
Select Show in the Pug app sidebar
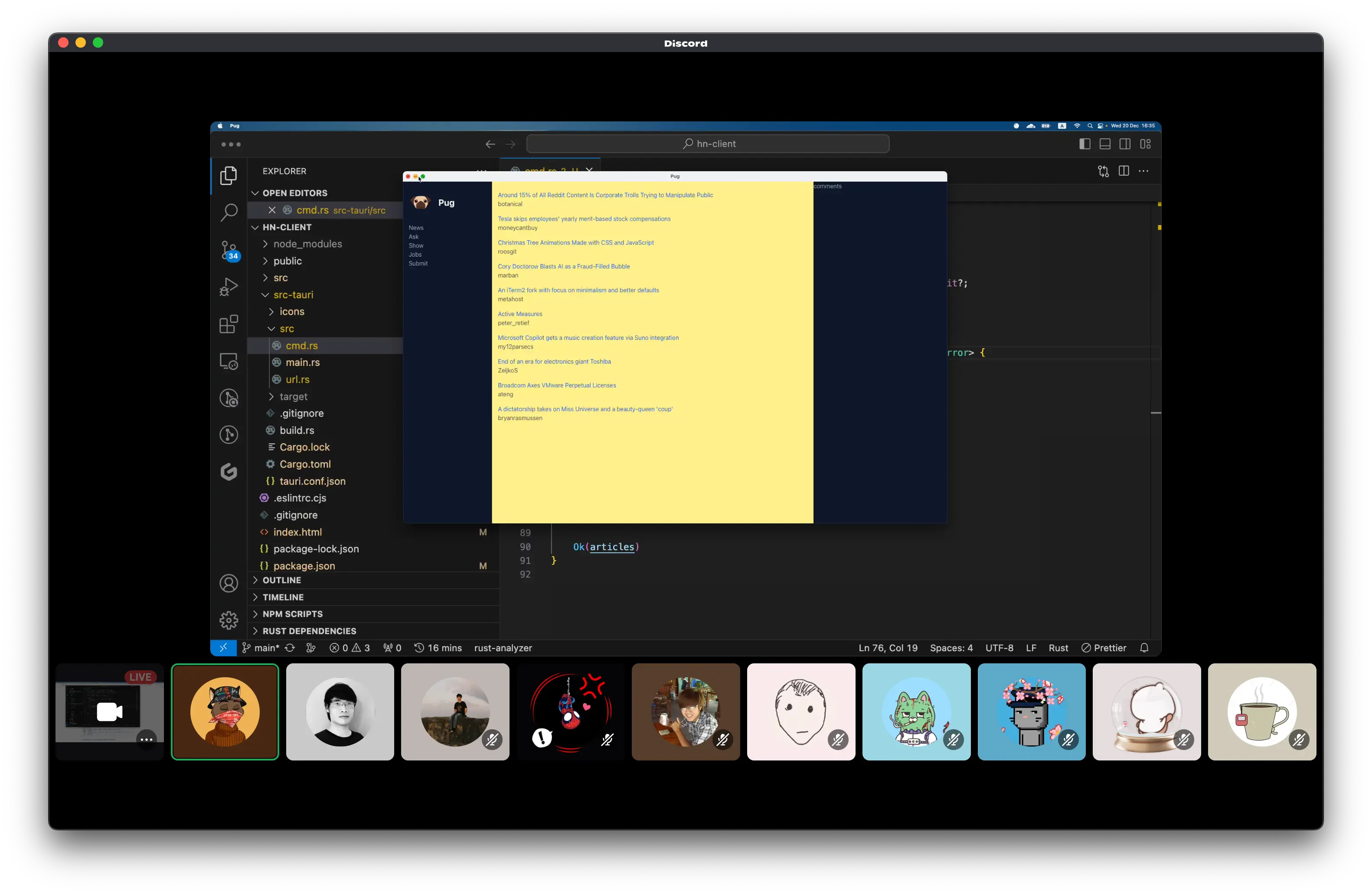(x=416, y=245)
